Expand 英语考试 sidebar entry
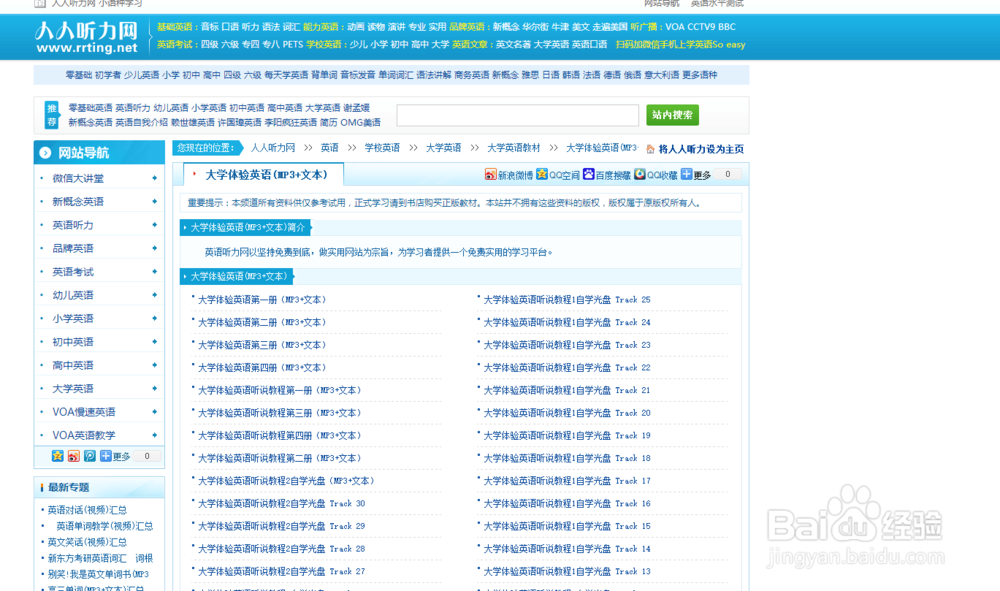The width and height of the screenshot is (1000, 591). click(x=154, y=272)
